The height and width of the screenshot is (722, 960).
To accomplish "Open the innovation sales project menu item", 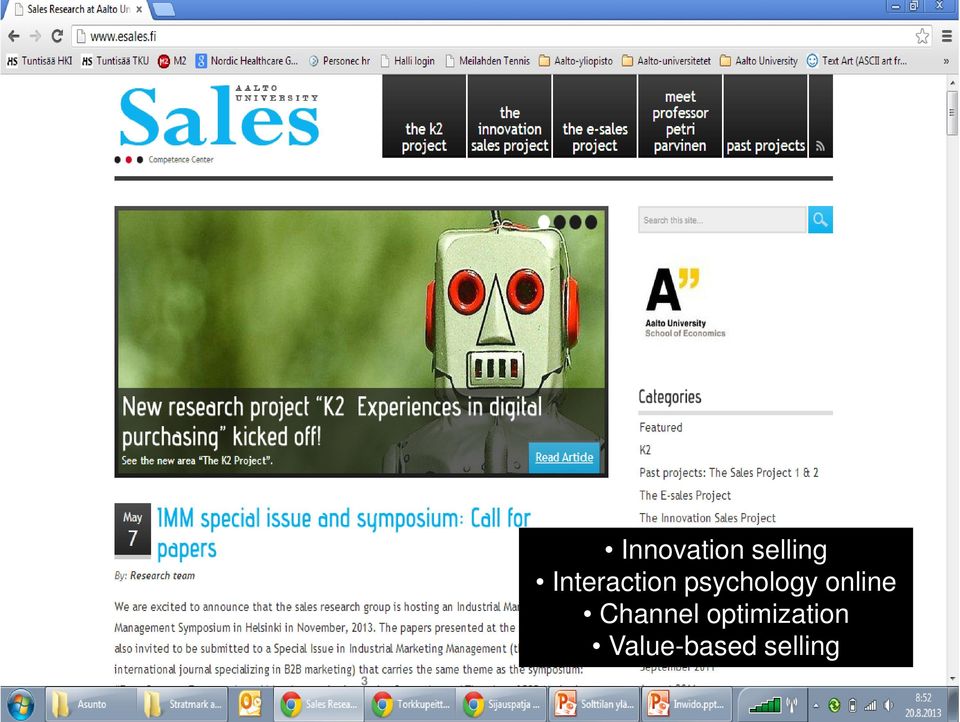I will click(509, 116).
